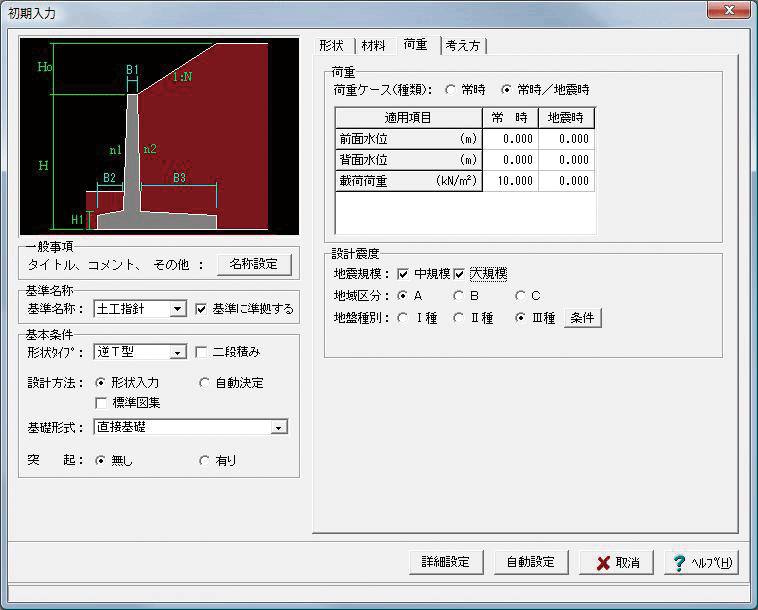Select ground type Ⅱ種
758x610 pixels.
click(x=458, y=318)
